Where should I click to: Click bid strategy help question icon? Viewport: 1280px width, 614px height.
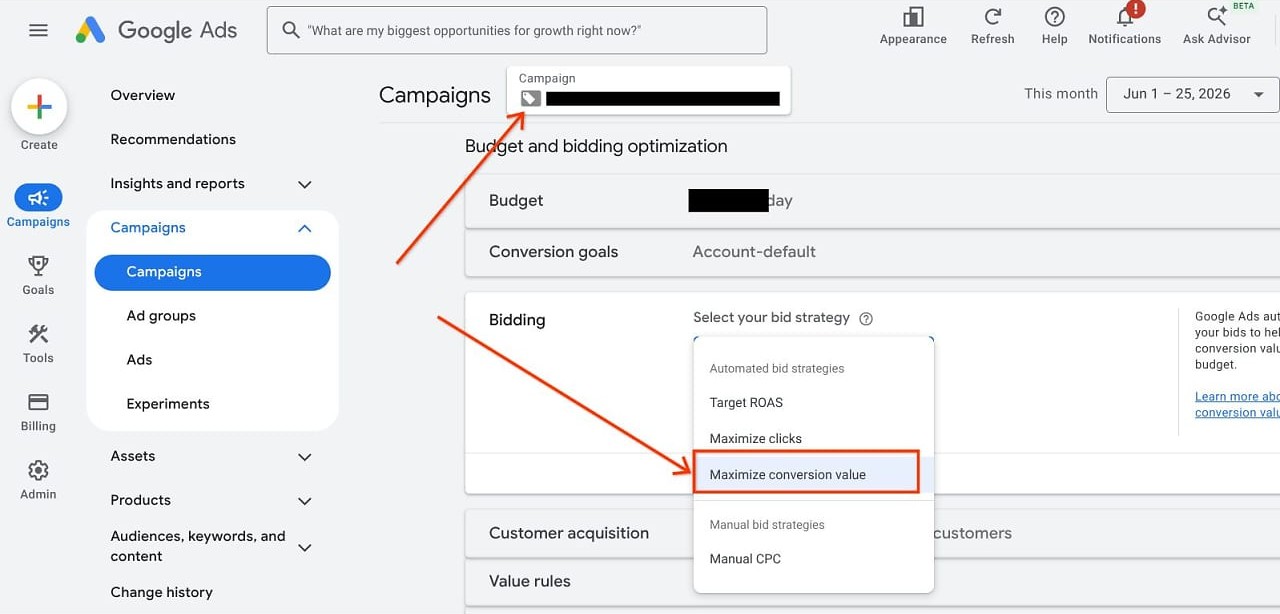pos(866,319)
